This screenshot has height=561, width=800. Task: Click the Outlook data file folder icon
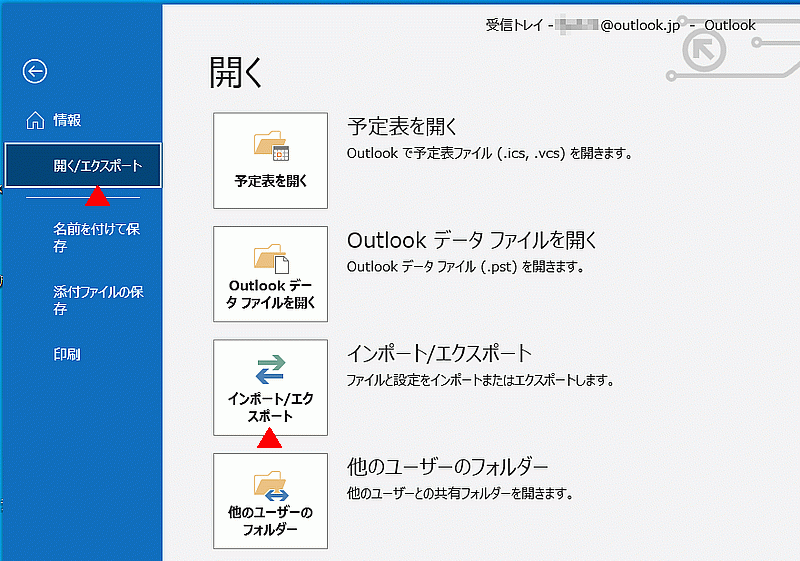tap(271, 259)
